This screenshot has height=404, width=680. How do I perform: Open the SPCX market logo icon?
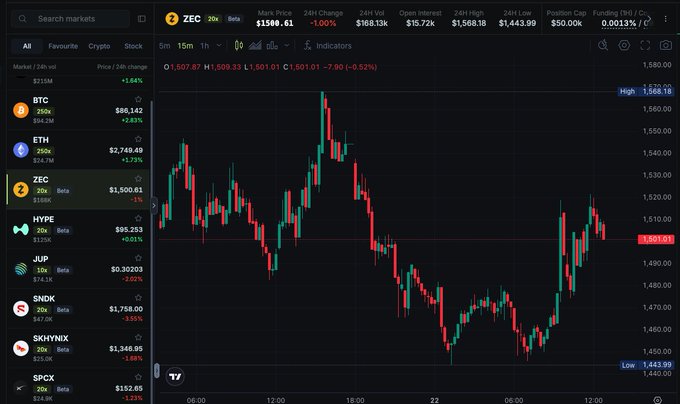click(x=21, y=388)
